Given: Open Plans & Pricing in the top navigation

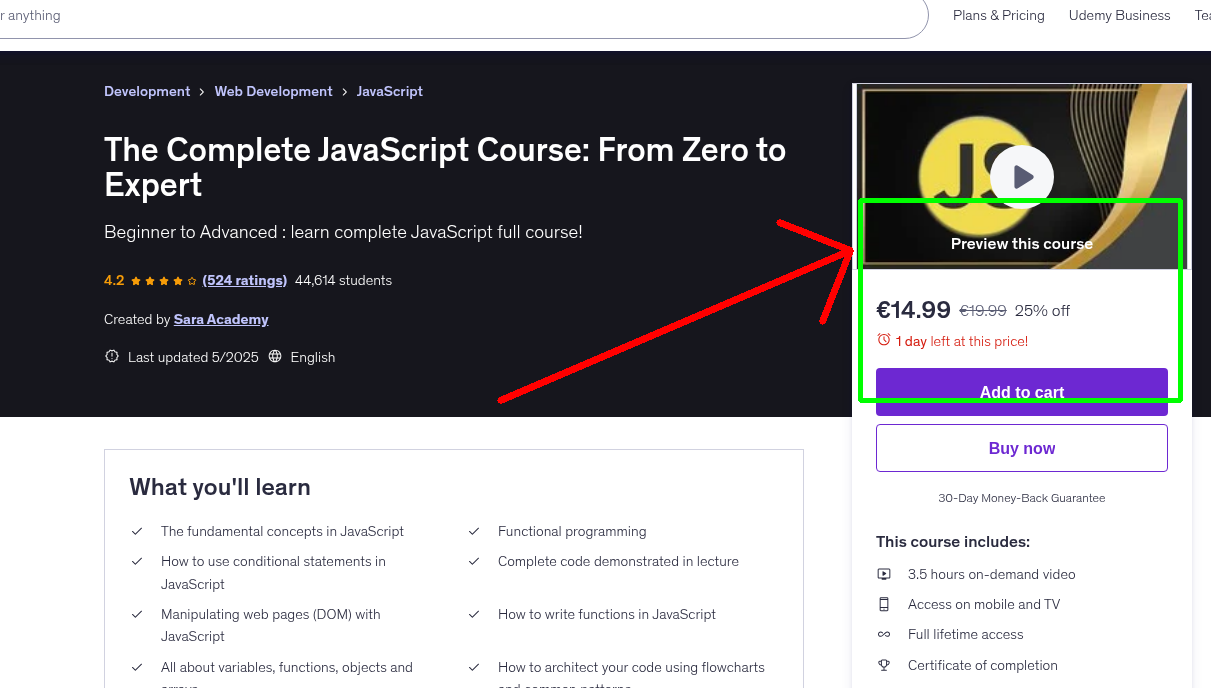Looking at the screenshot, I should (998, 15).
